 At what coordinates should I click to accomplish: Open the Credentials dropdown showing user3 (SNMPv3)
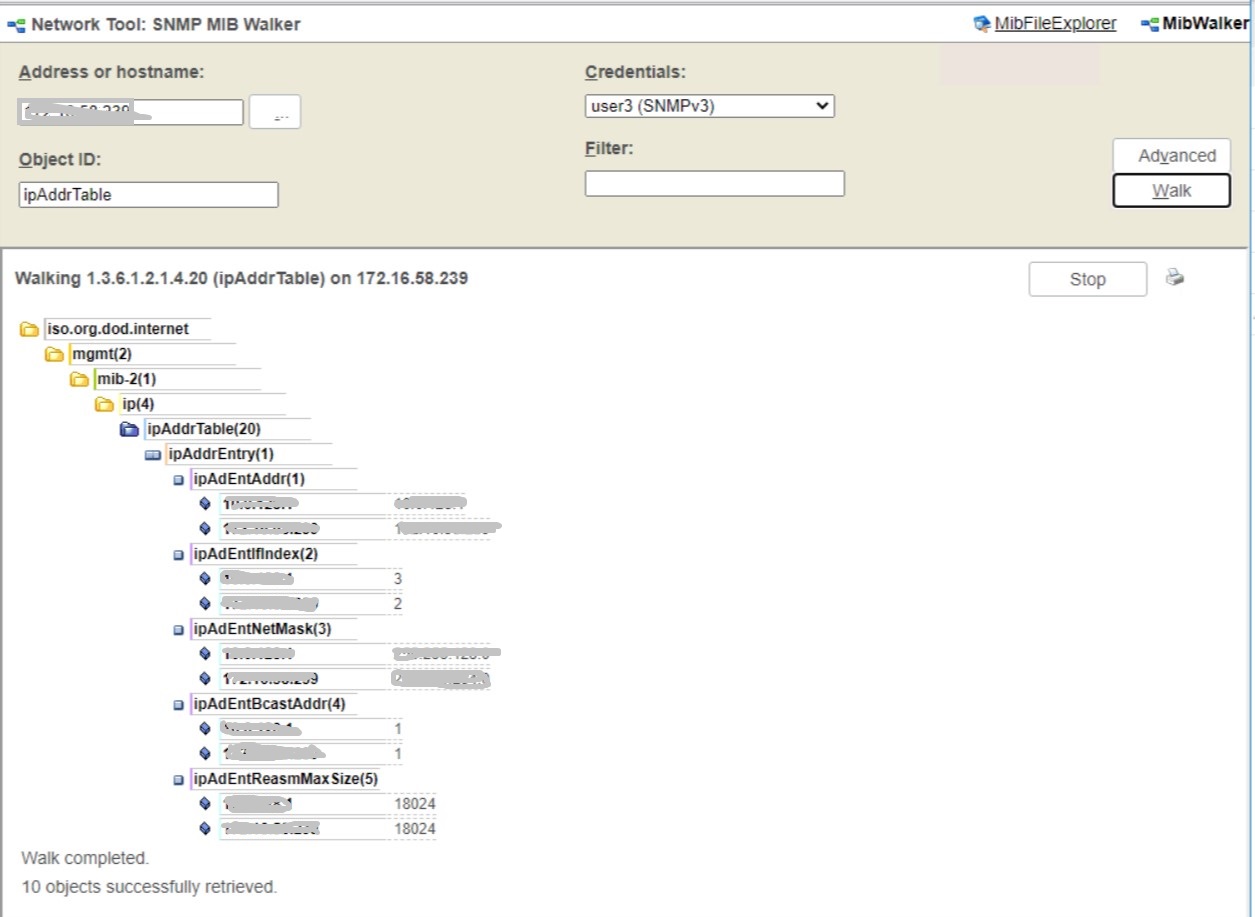pos(710,105)
